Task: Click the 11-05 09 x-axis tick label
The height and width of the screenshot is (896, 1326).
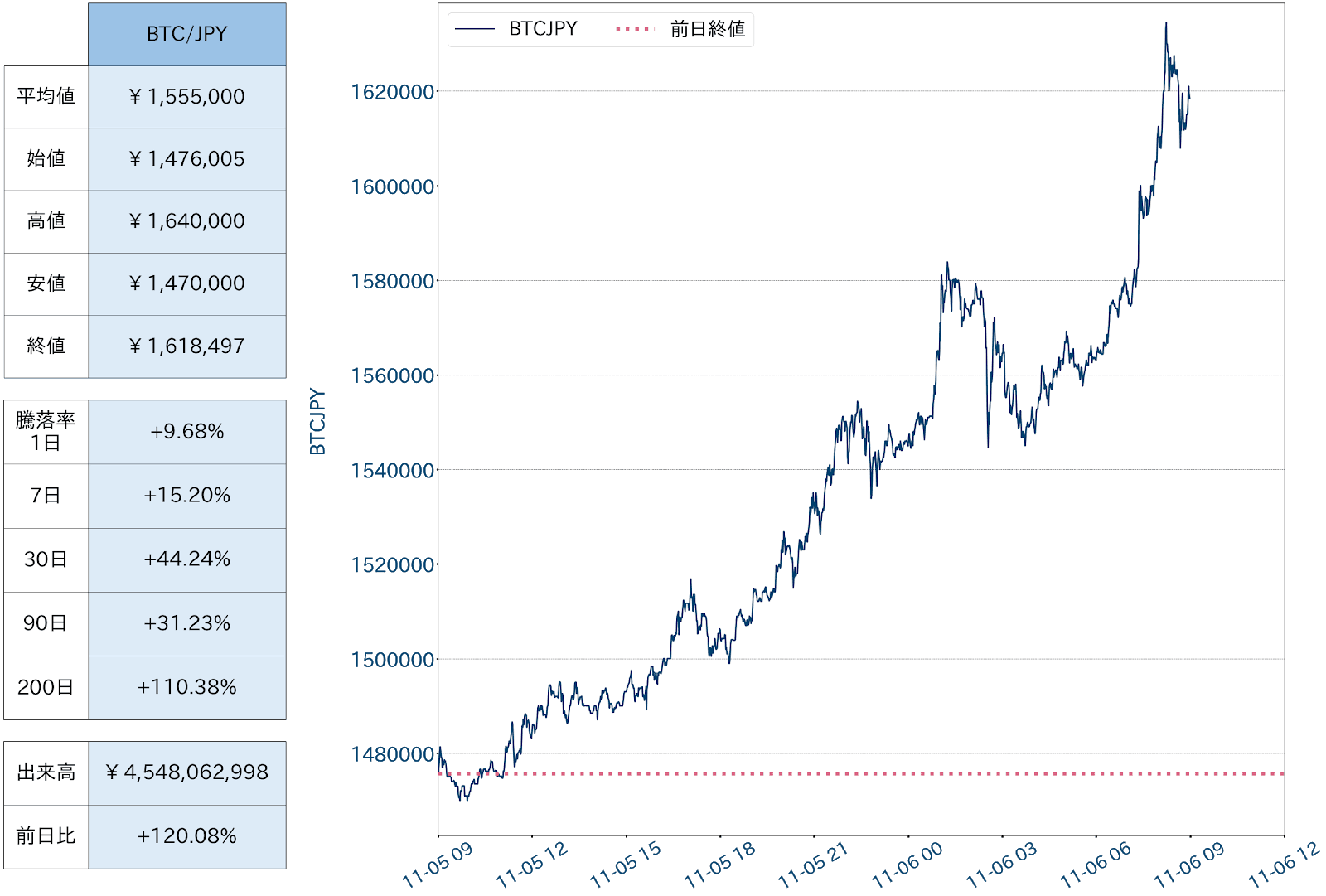Action: (438, 865)
